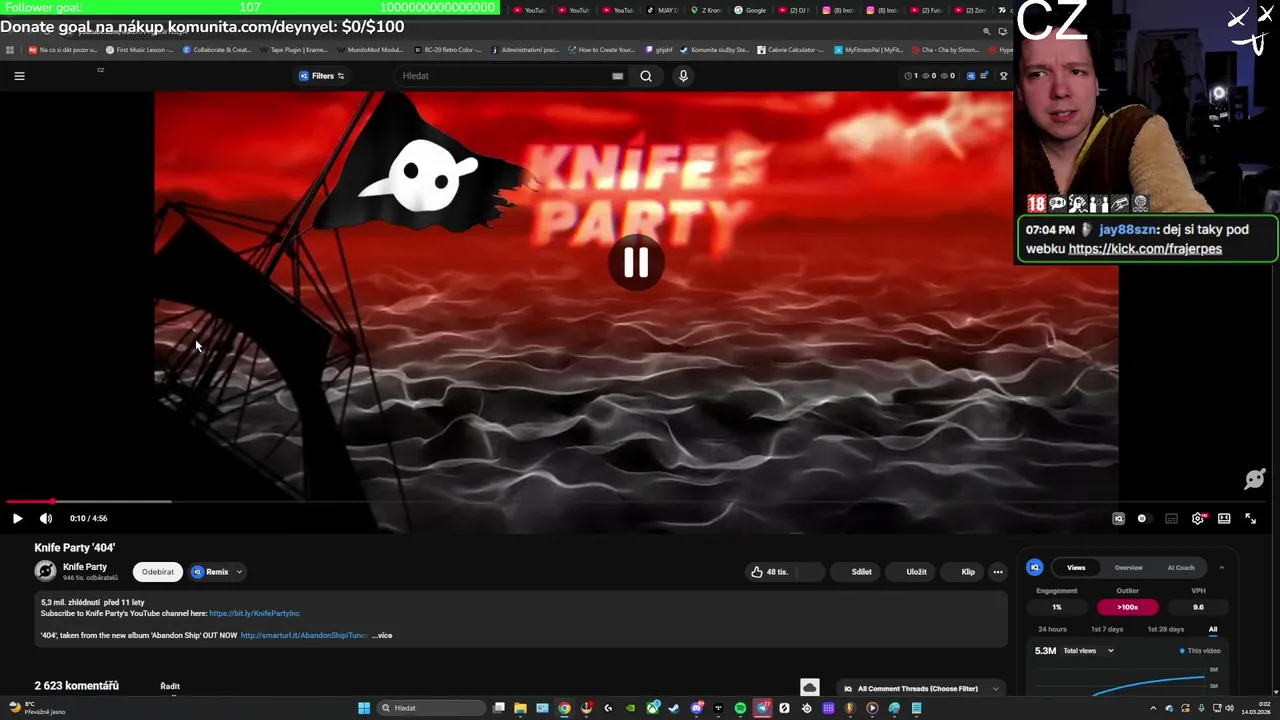
Task: Open browser apps grid in bookmarks bar
Action: [10, 49]
